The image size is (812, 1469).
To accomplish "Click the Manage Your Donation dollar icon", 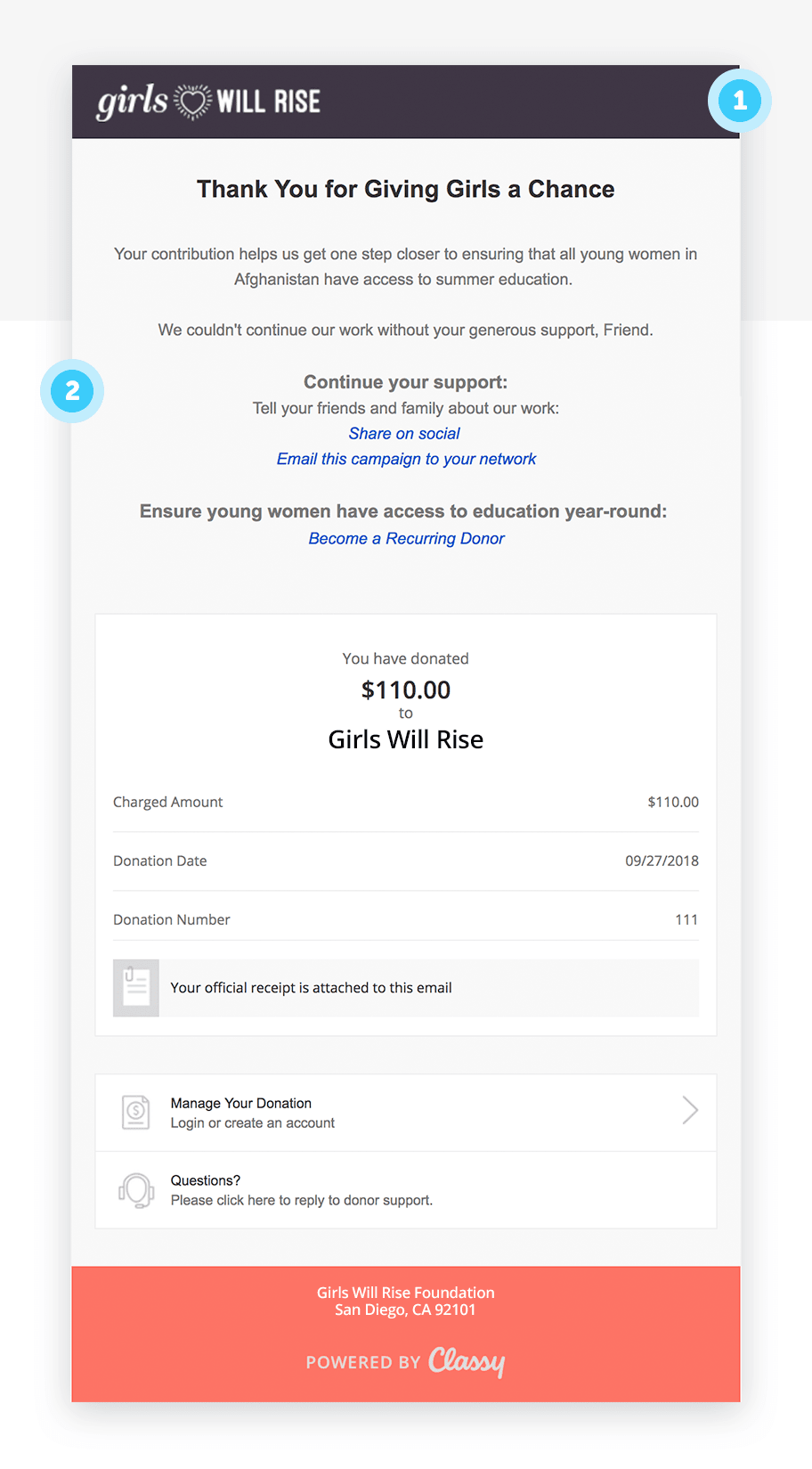I will 136,1113.
